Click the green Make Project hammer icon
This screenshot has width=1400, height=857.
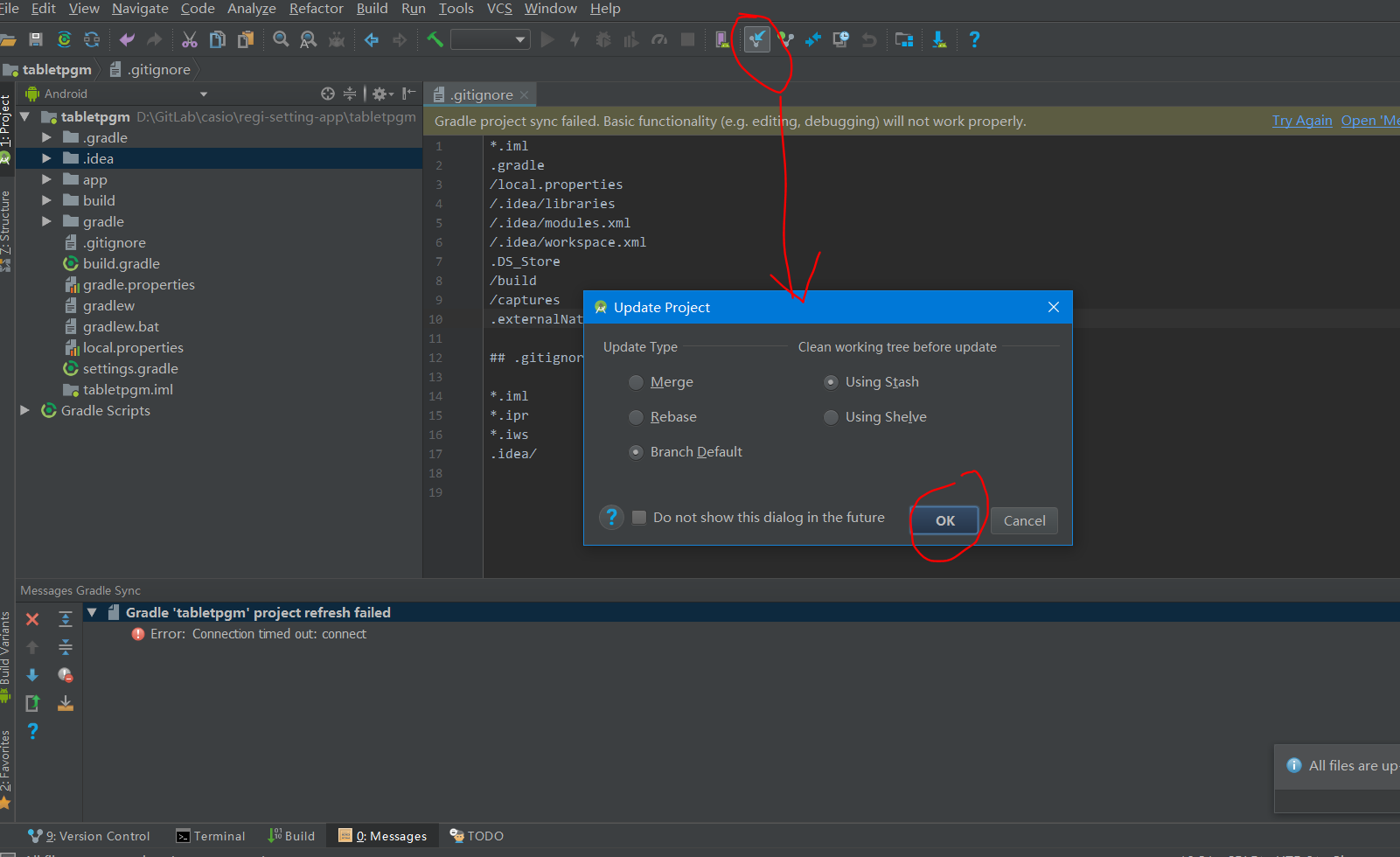435,39
